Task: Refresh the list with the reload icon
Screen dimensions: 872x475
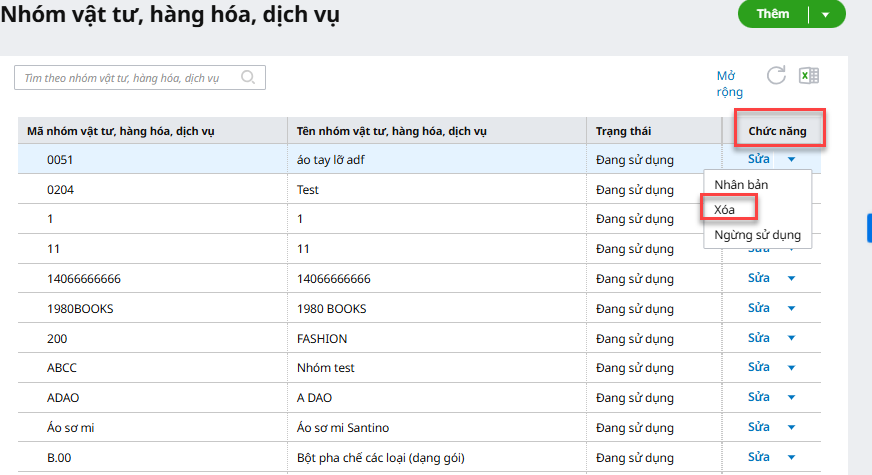Action: [x=776, y=76]
